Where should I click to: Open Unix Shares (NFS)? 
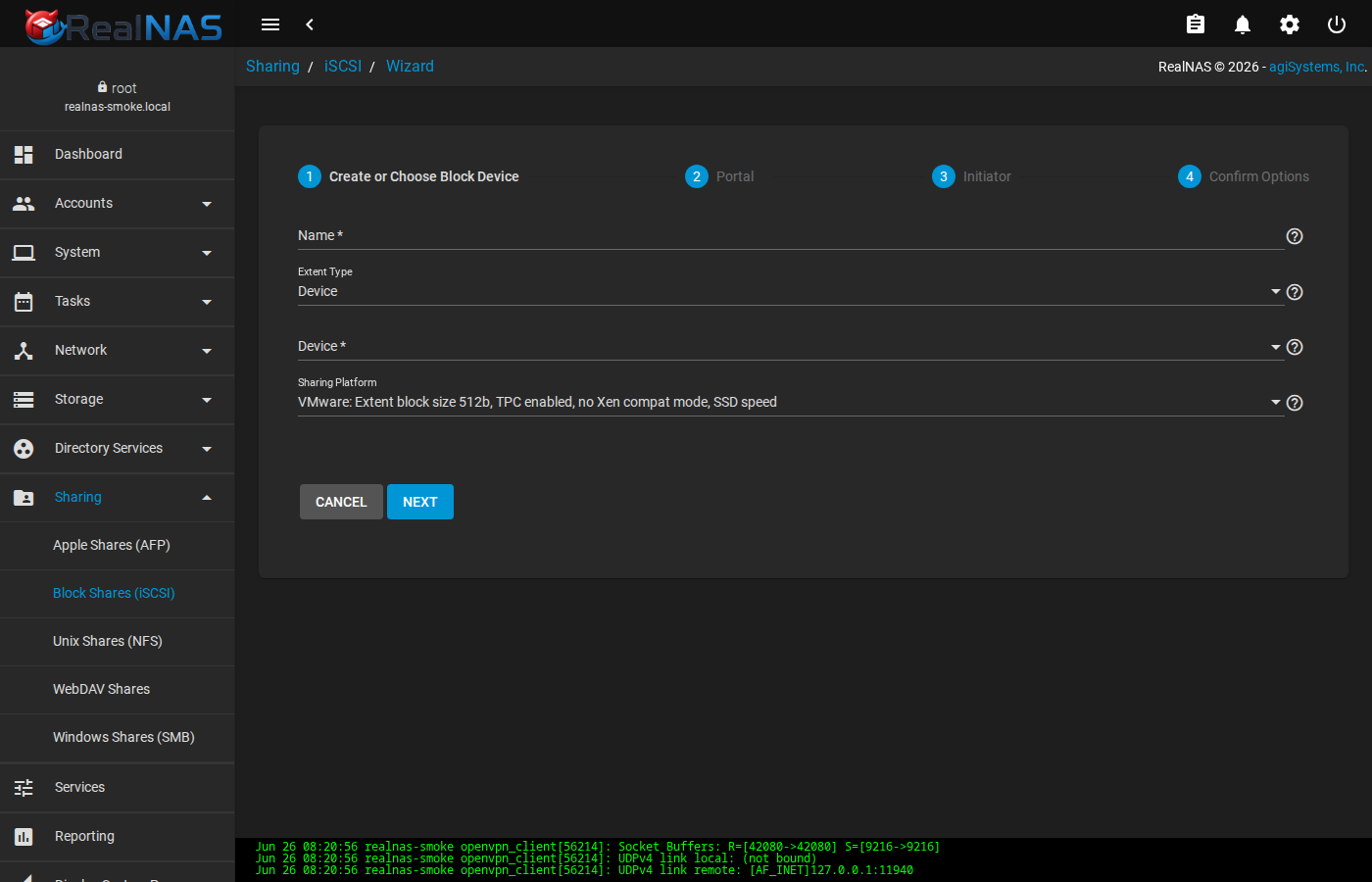(118, 642)
